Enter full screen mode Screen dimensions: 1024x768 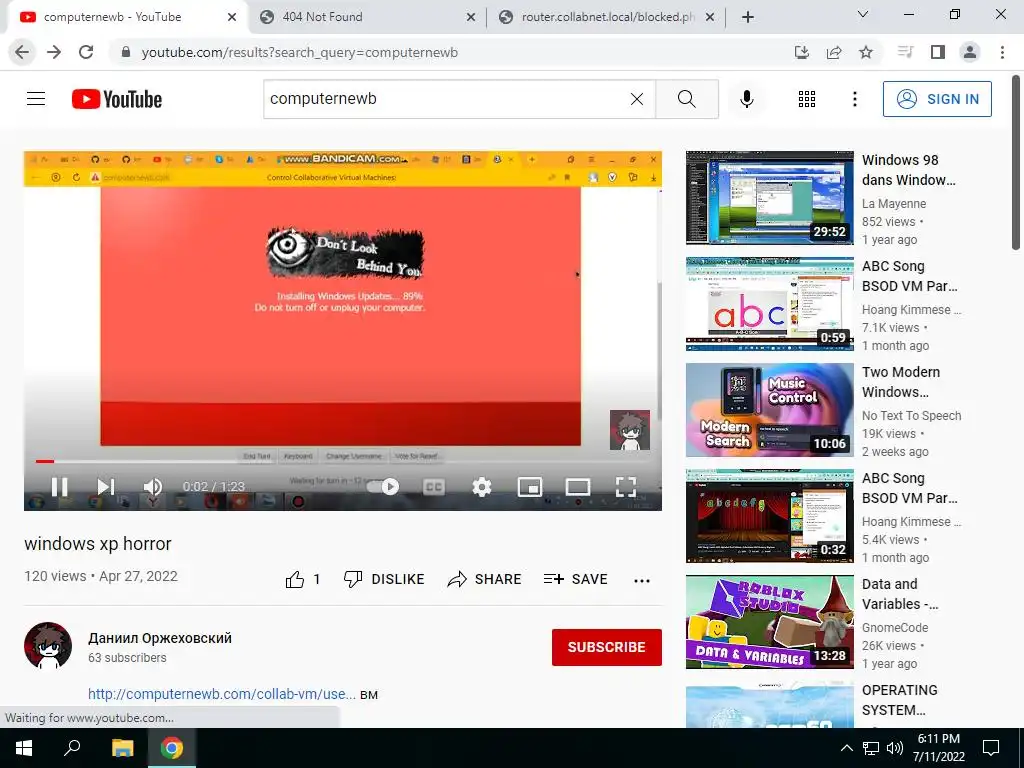point(626,487)
